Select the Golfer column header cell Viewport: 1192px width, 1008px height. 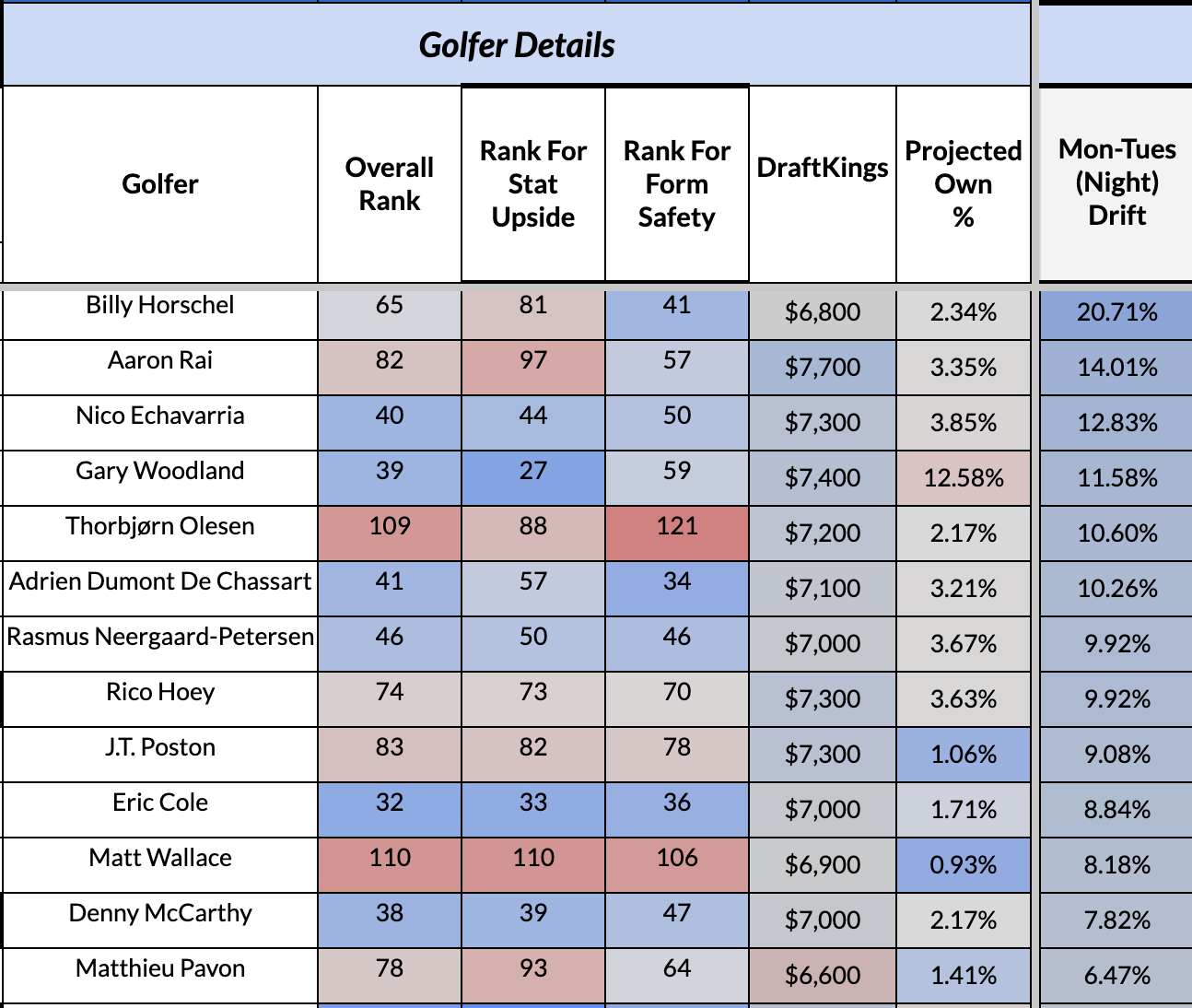pos(160,184)
